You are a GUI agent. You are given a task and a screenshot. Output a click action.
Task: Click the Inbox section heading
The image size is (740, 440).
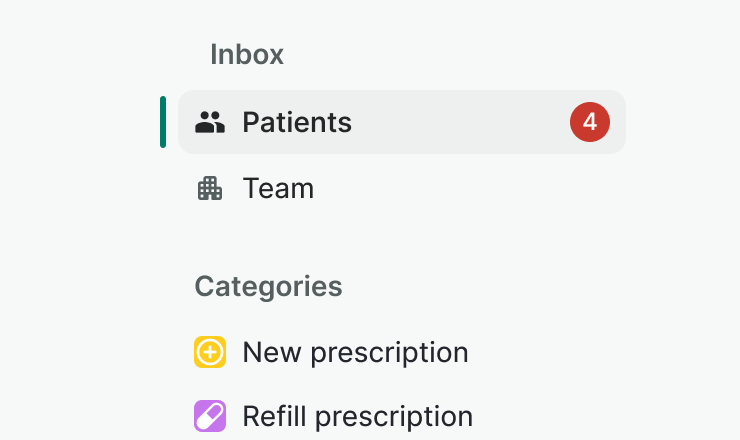[247, 54]
